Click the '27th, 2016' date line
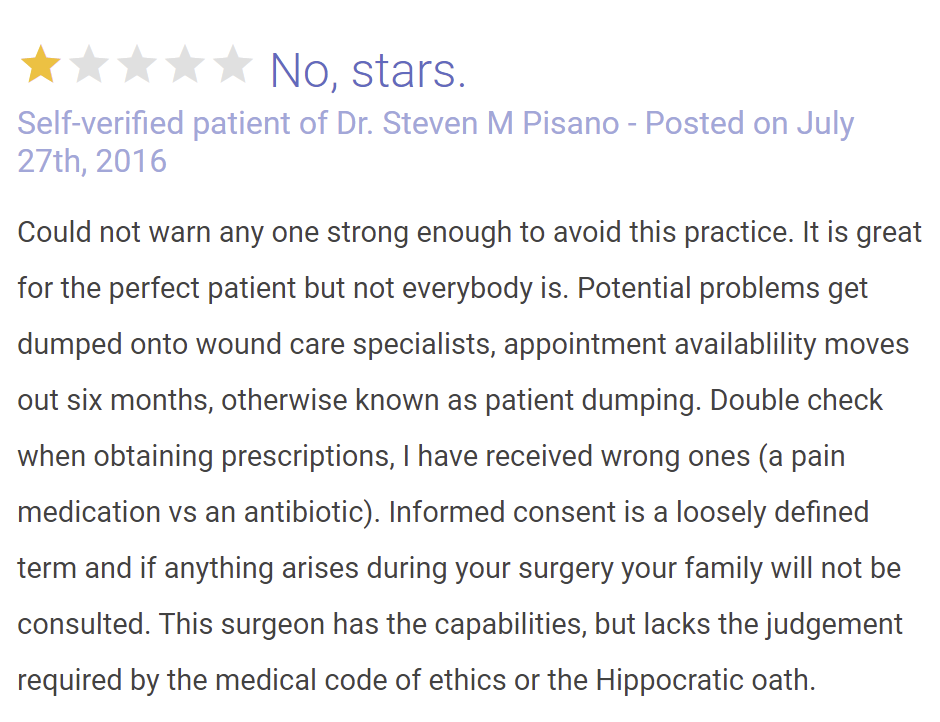This screenshot has height=722, width=940. [x=92, y=161]
